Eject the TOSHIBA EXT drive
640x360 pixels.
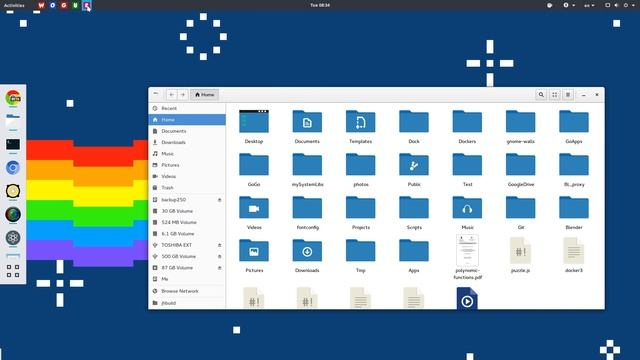[219, 245]
